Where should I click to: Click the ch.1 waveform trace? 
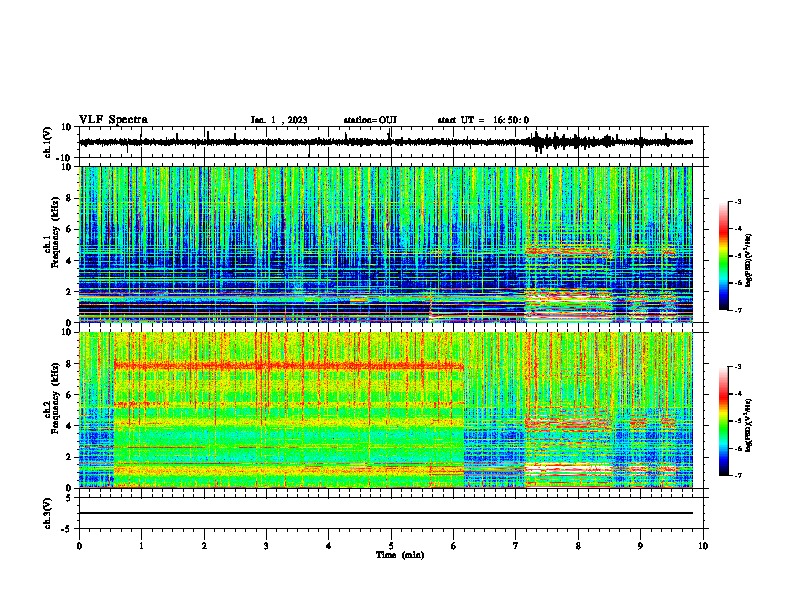(385, 142)
